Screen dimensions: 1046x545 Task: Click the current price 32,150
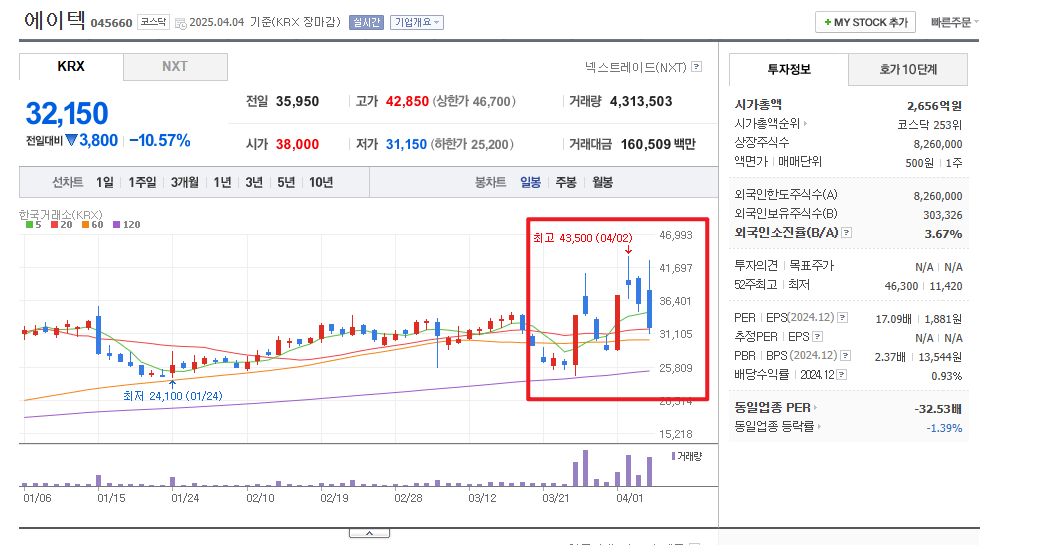click(x=67, y=113)
